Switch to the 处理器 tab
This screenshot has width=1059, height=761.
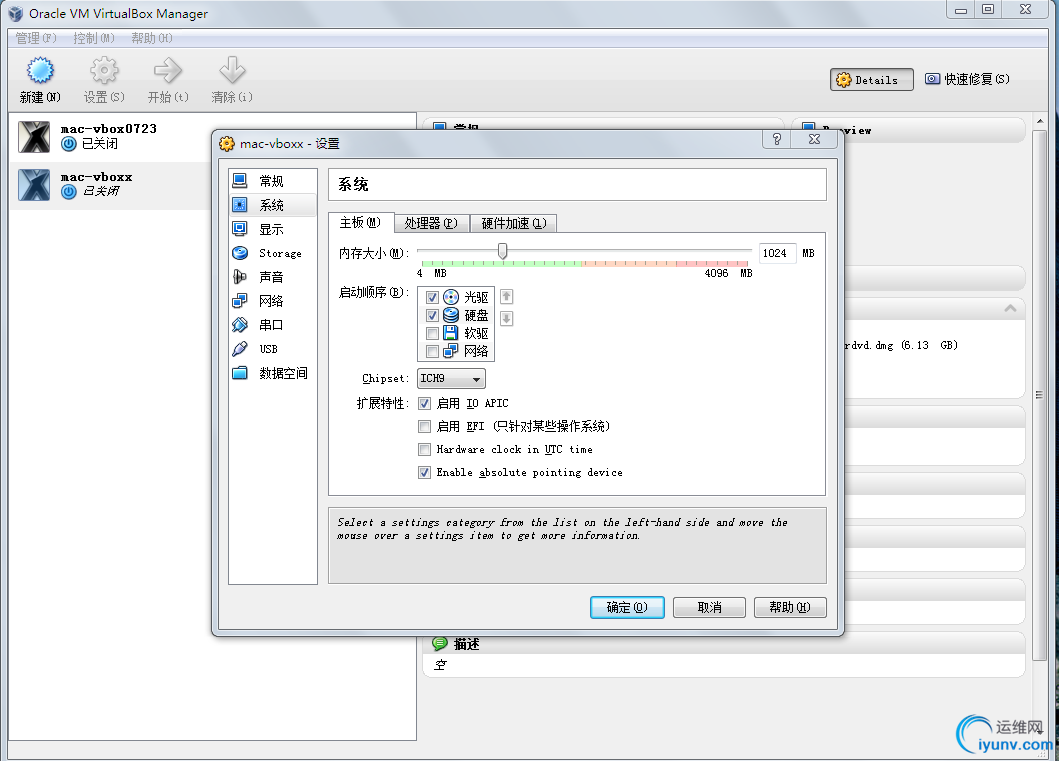click(x=431, y=223)
